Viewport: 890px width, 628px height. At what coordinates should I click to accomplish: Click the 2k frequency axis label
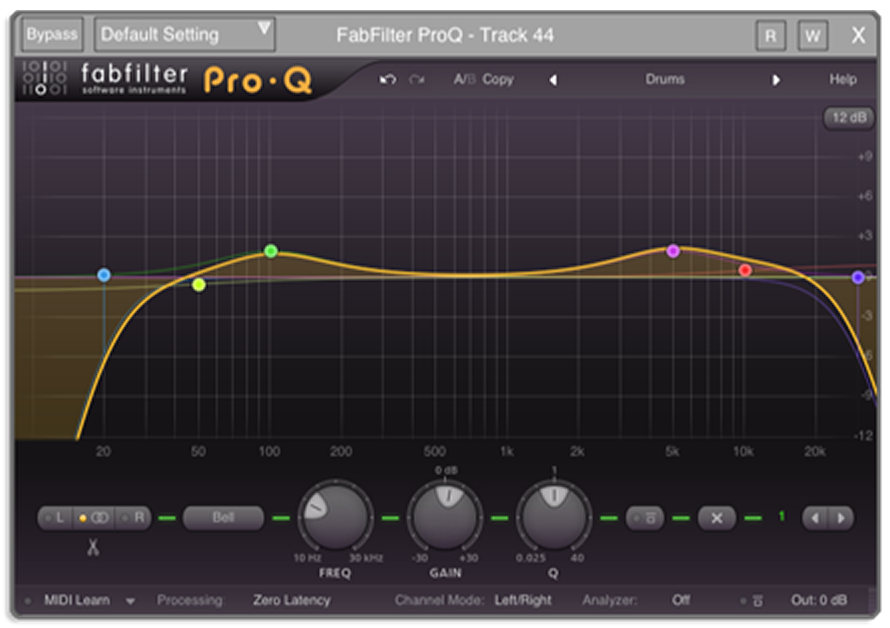[577, 451]
